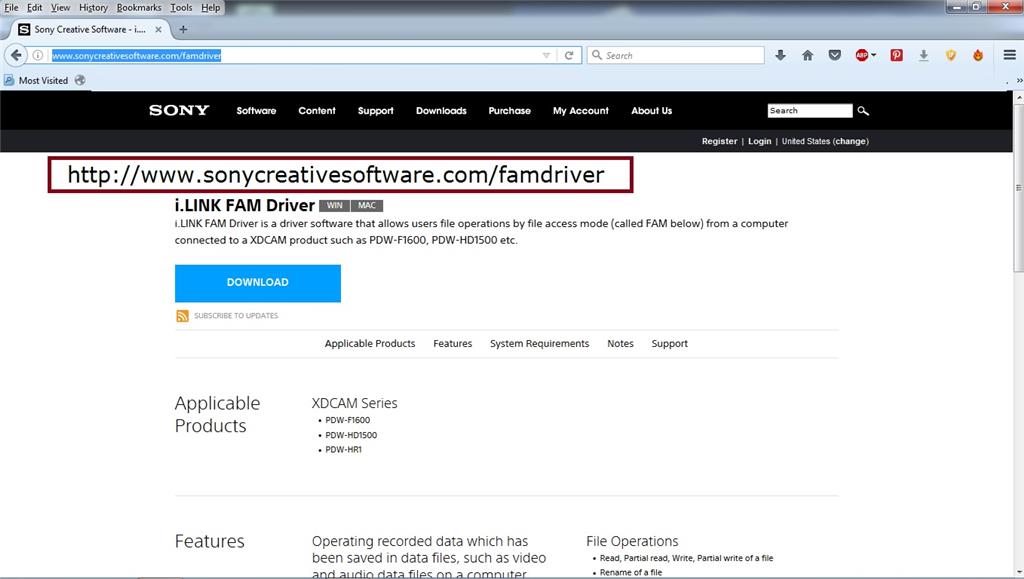Click the scrollbar up arrow

[x=1019, y=98]
